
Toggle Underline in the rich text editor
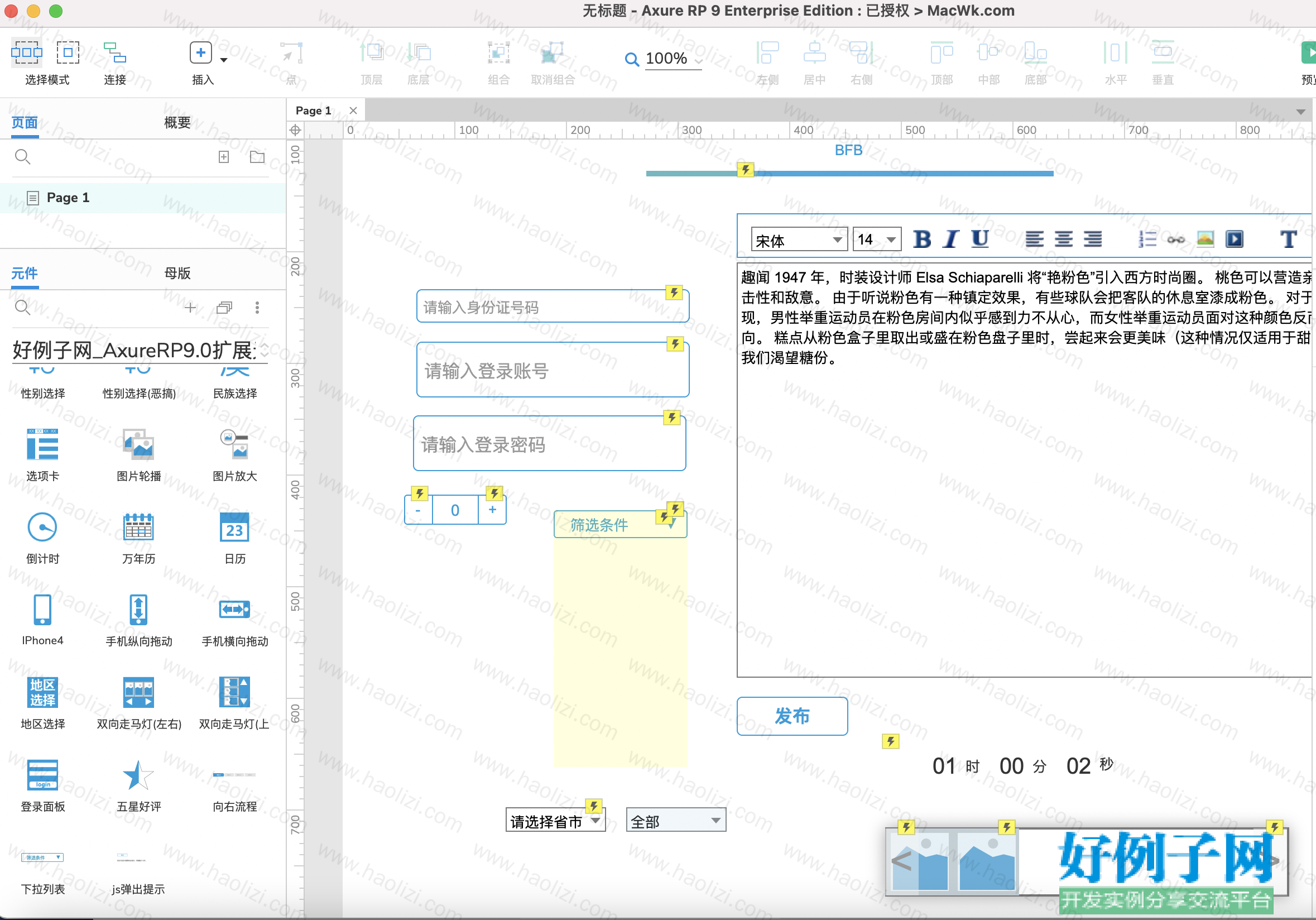[x=979, y=239]
